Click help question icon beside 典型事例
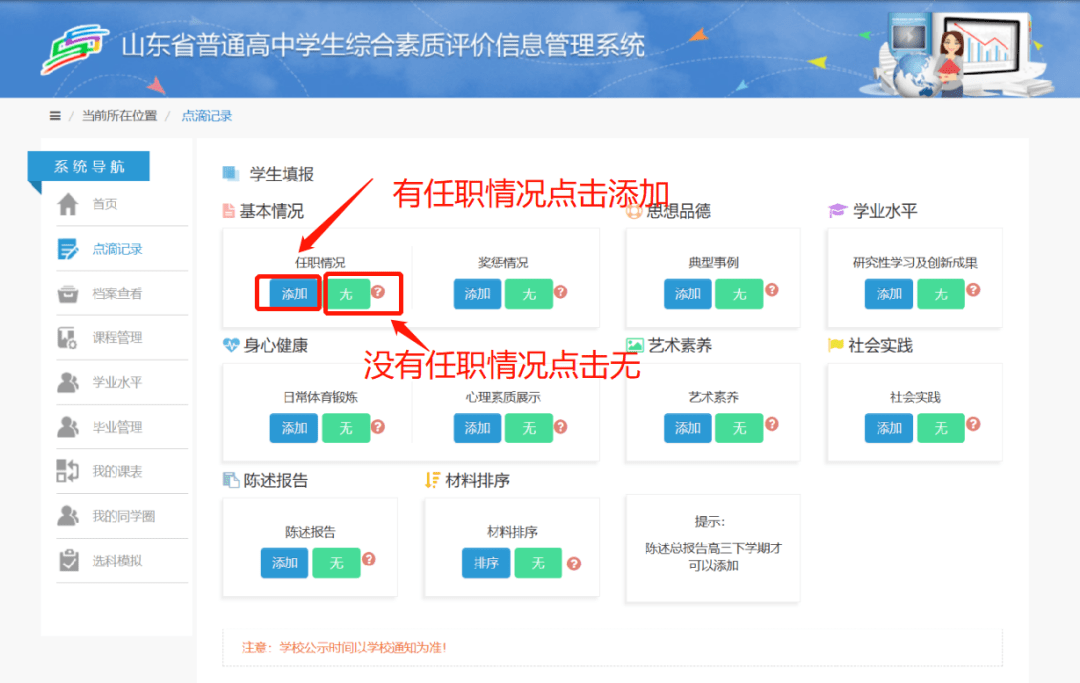Screen dimensions: 1080x683 click(771, 291)
